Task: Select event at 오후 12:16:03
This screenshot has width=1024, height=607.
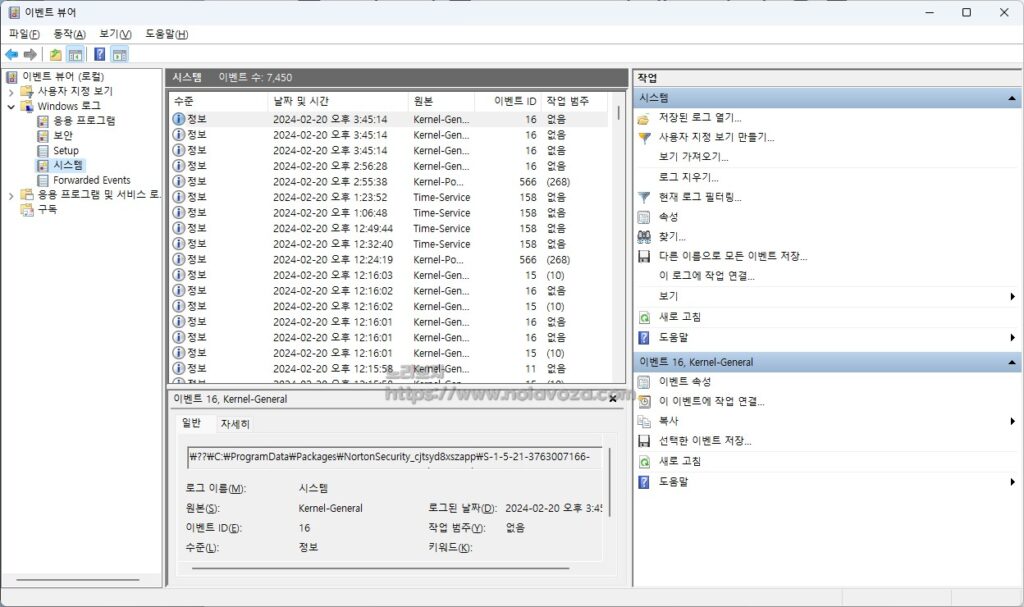Action: pos(390,275)
